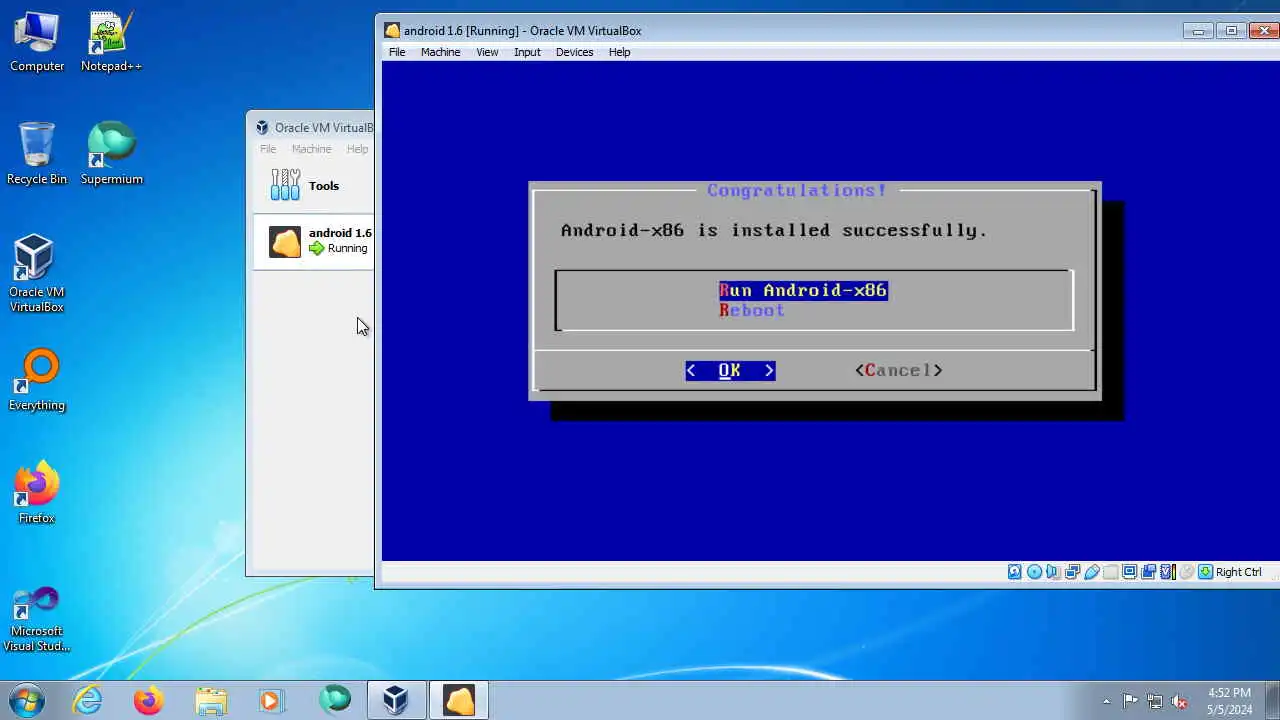This screenshot has height=720, width=1280.
Task: Open the Windows Start menu
Action: click(x=26, y=700)
